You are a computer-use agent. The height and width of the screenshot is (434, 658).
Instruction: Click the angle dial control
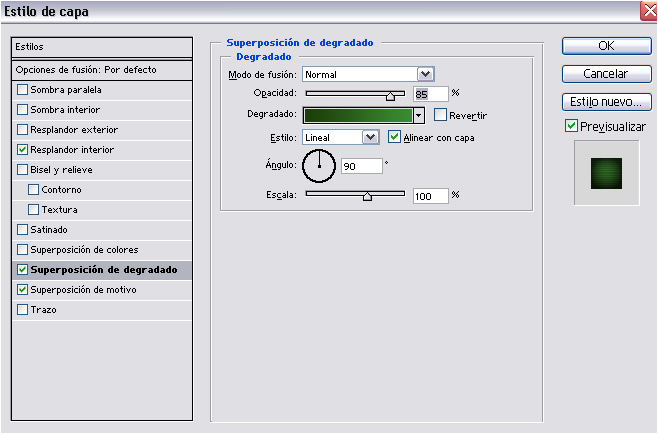tap(319, 165)
